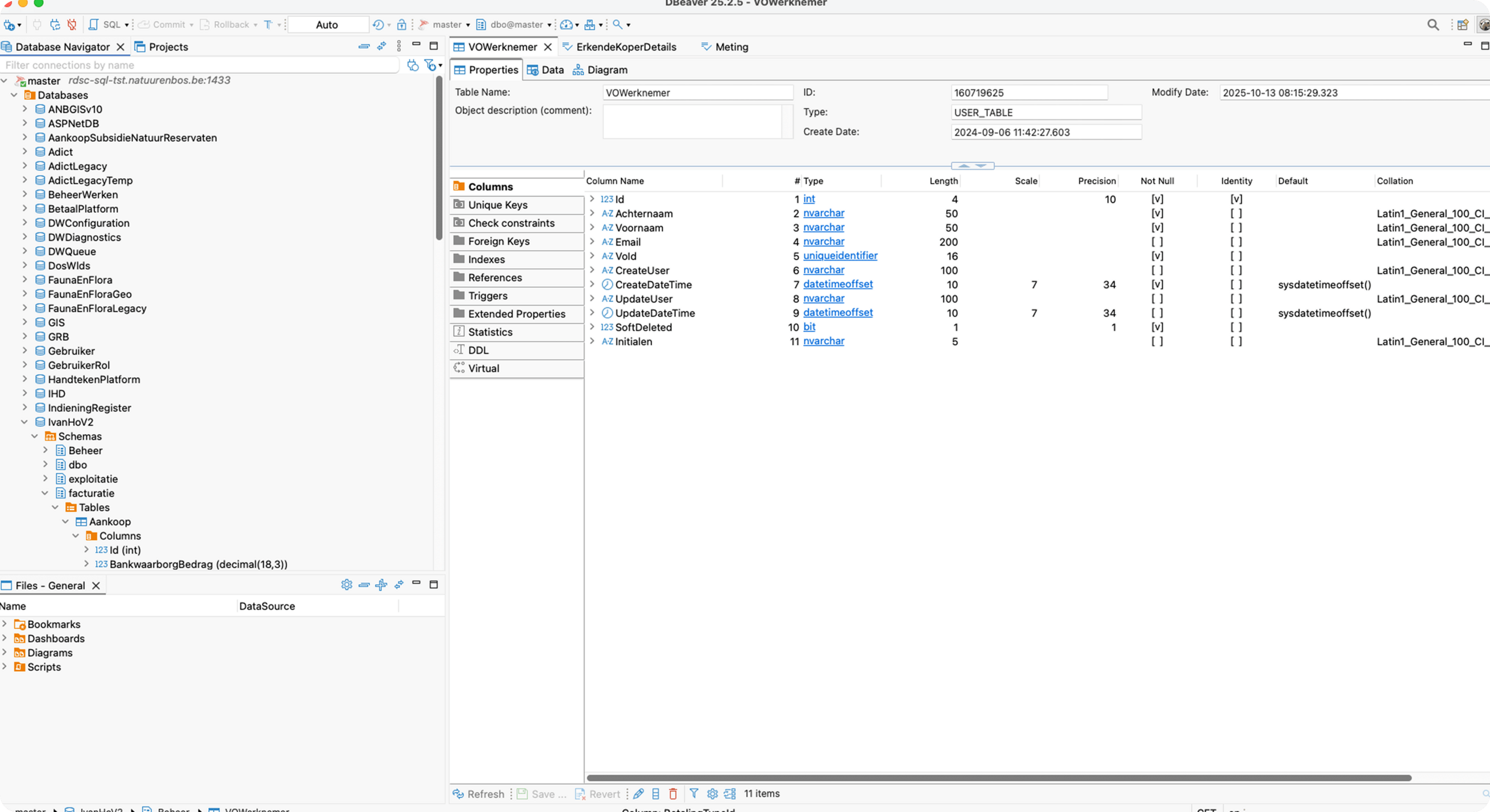Click Link with Editor icon in navigator
This screenshot has width=1490, height=812.
[x=381, y=46]
